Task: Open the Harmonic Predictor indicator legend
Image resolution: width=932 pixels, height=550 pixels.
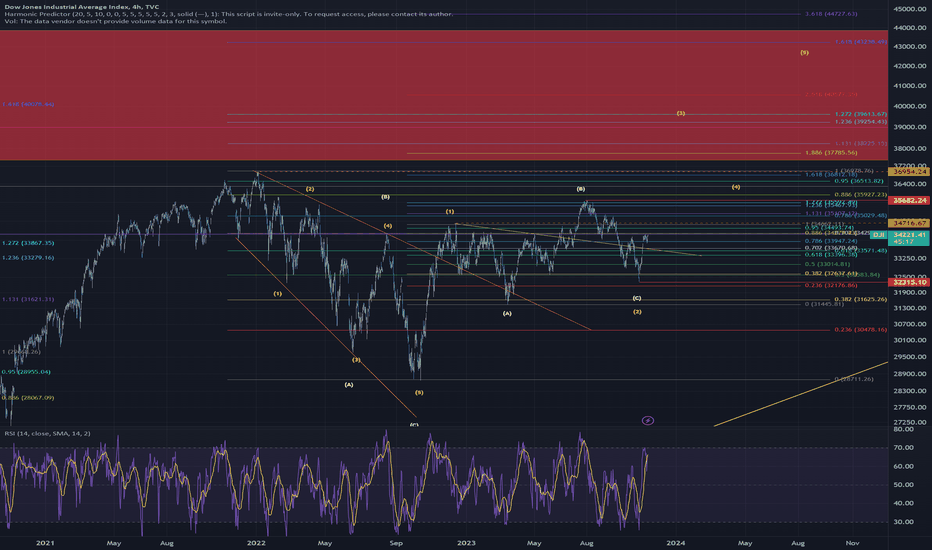Action: pos(229,14)
